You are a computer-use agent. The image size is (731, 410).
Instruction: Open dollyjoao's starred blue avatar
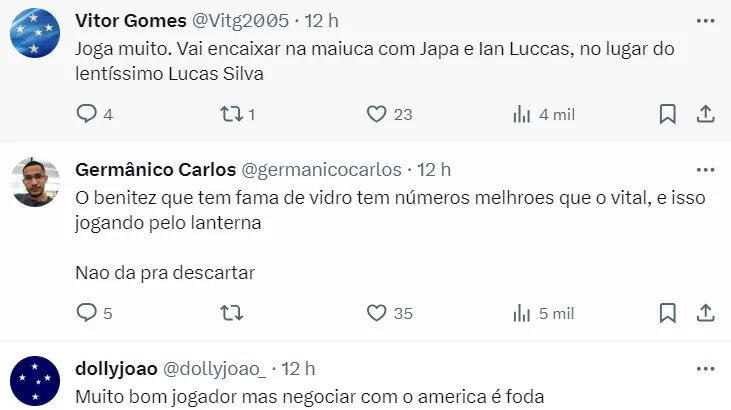(35, 381)
